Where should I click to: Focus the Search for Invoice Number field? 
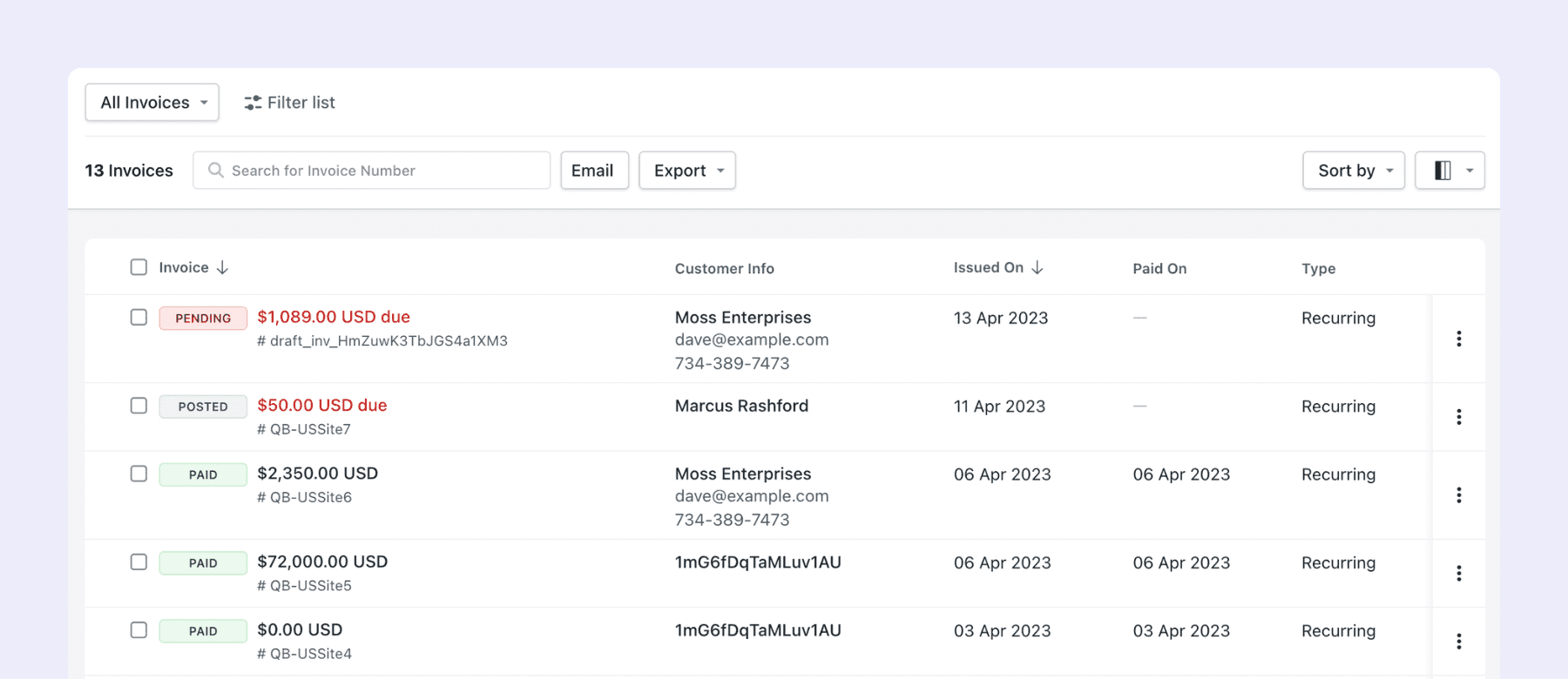click(372, 171)
